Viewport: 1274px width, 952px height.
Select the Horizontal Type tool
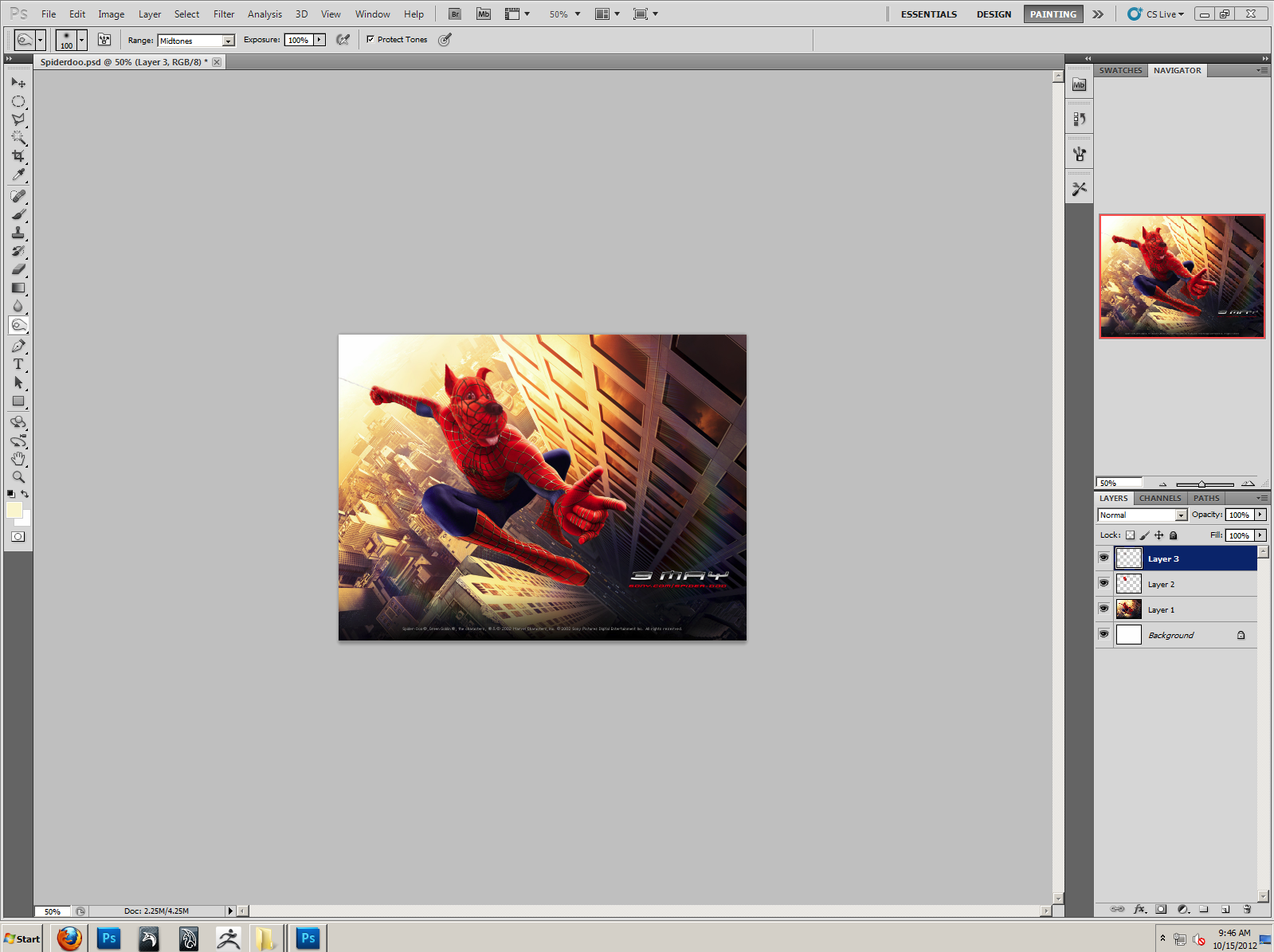pos(18,364)
